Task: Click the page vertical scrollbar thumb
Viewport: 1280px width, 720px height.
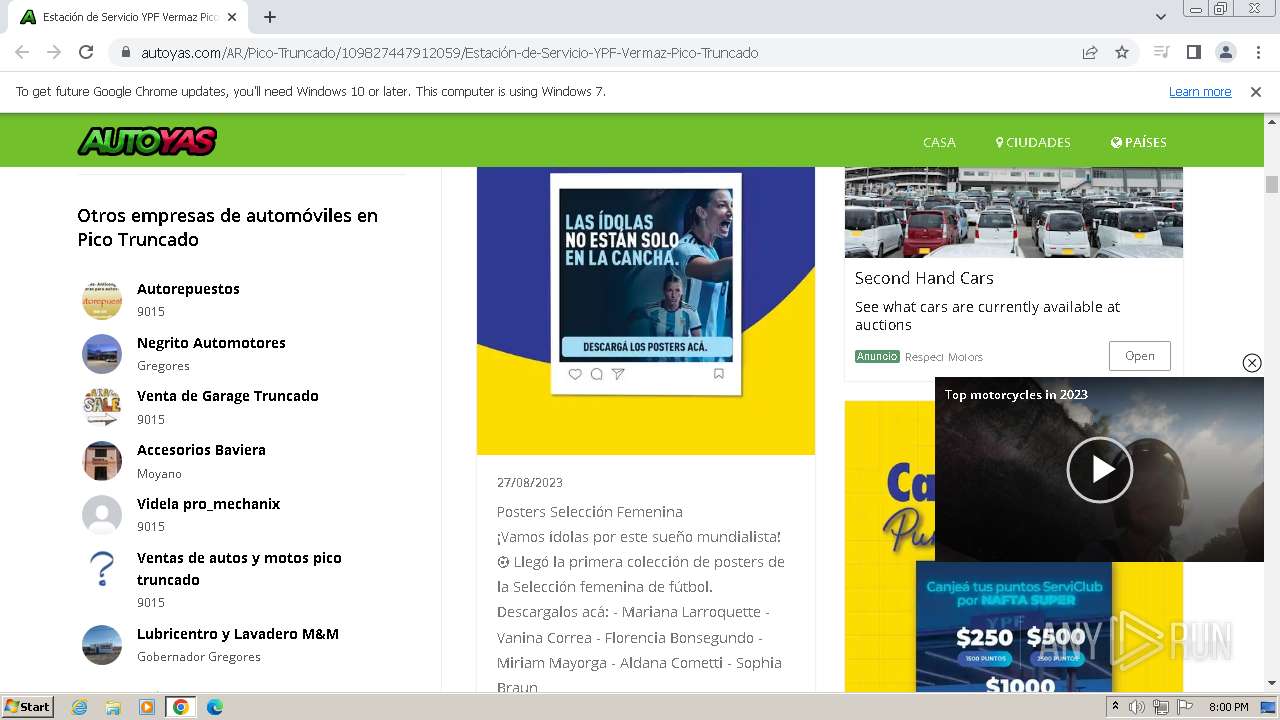Action: [1272, 184]
